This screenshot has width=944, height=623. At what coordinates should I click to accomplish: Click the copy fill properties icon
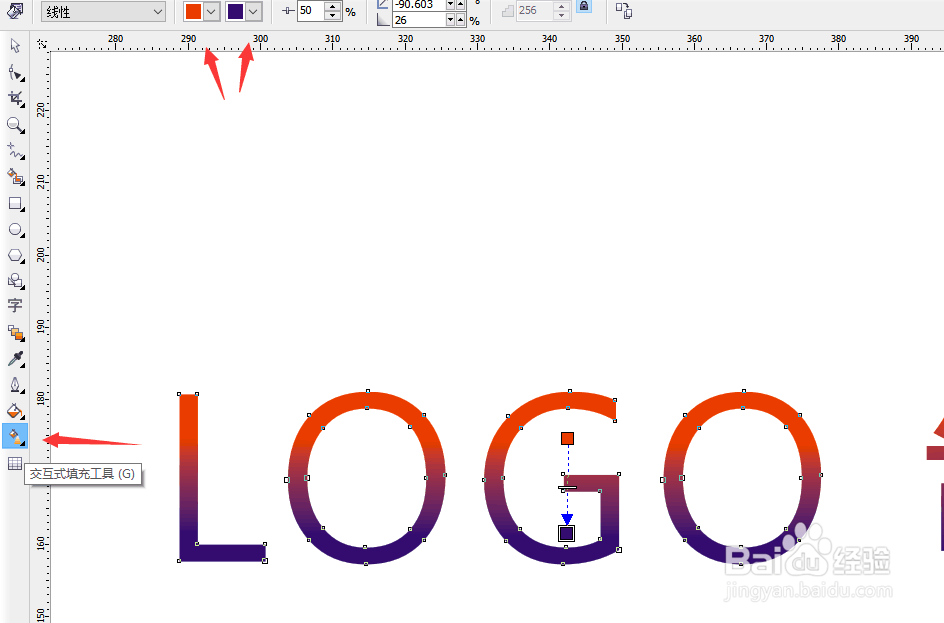click(622, 10)
